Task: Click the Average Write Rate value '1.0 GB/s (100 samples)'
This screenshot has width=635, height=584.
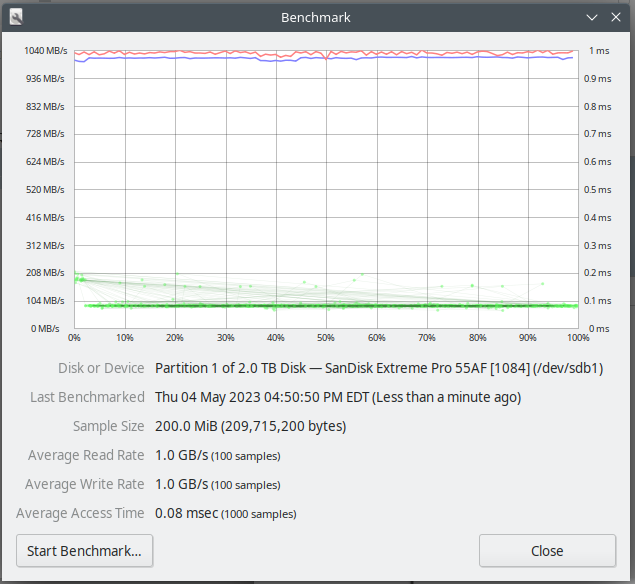Action: click(217, 484)
